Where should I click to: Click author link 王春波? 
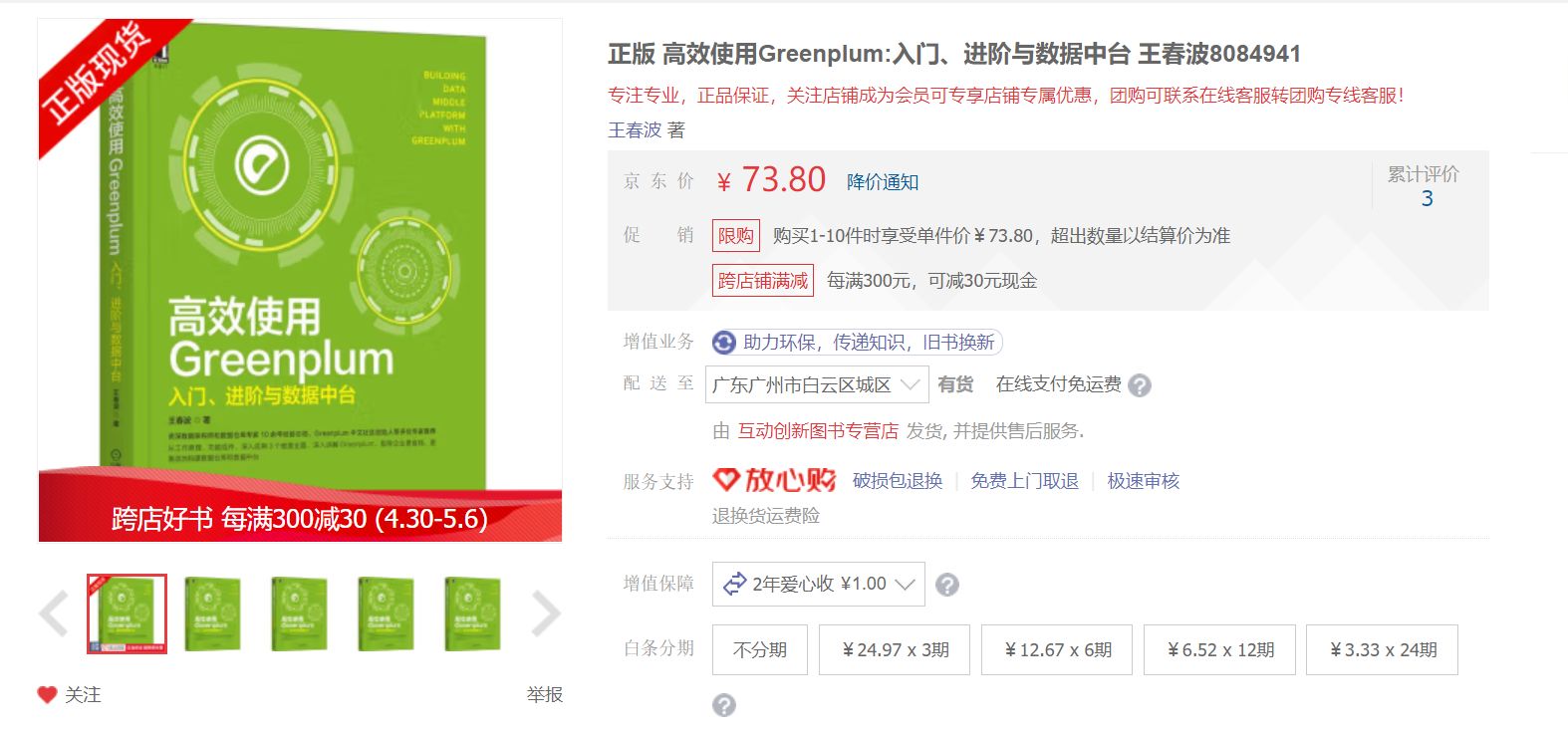635,129
